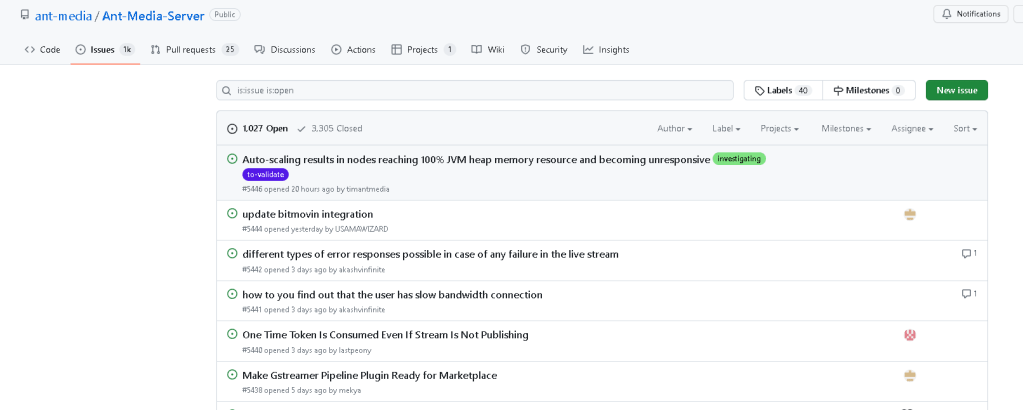Click author akashvinfinite on issue #5442
1023x410 pixels.
point(361,270)
